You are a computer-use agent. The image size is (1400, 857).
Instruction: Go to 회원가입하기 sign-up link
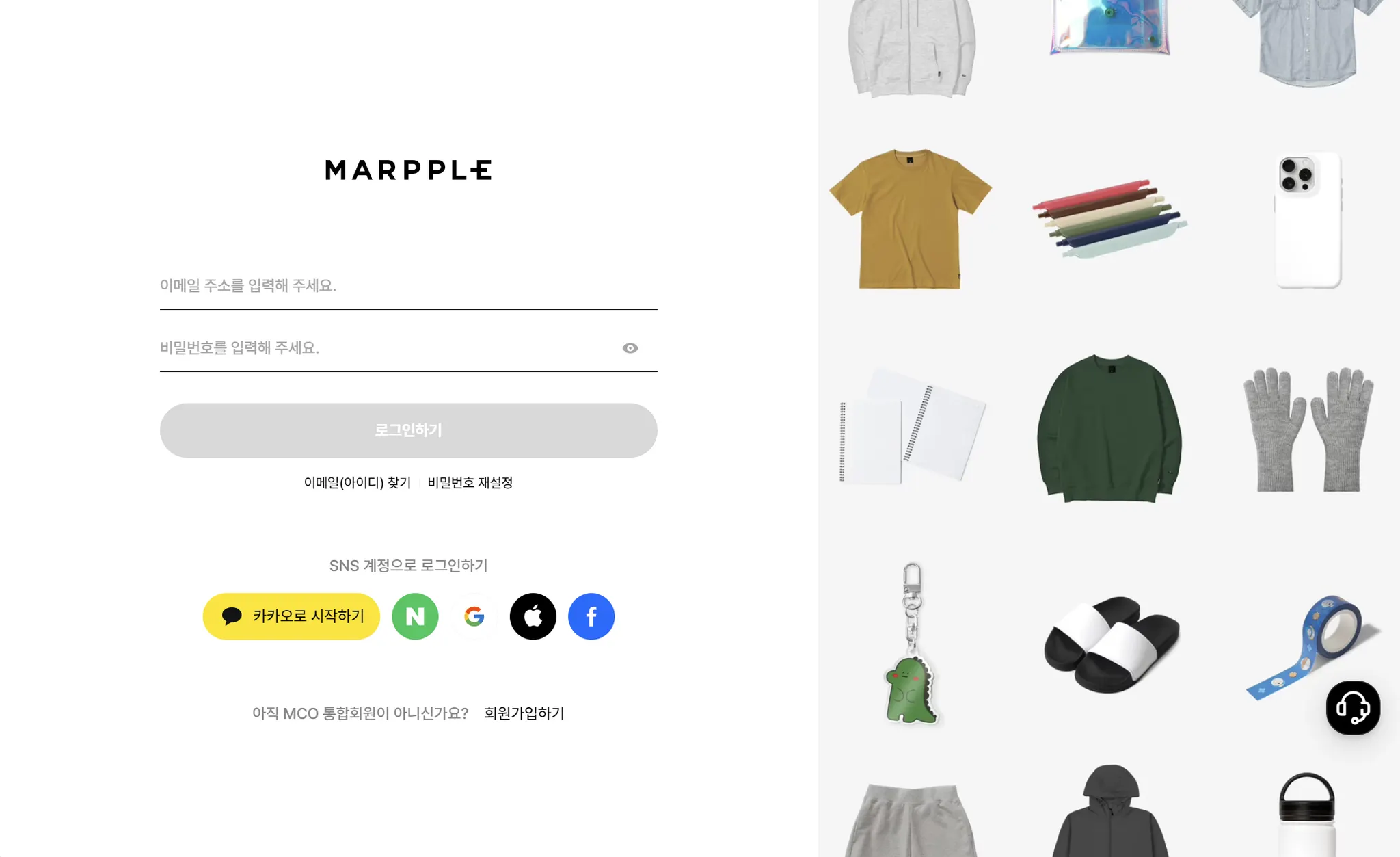click(524, 713)
